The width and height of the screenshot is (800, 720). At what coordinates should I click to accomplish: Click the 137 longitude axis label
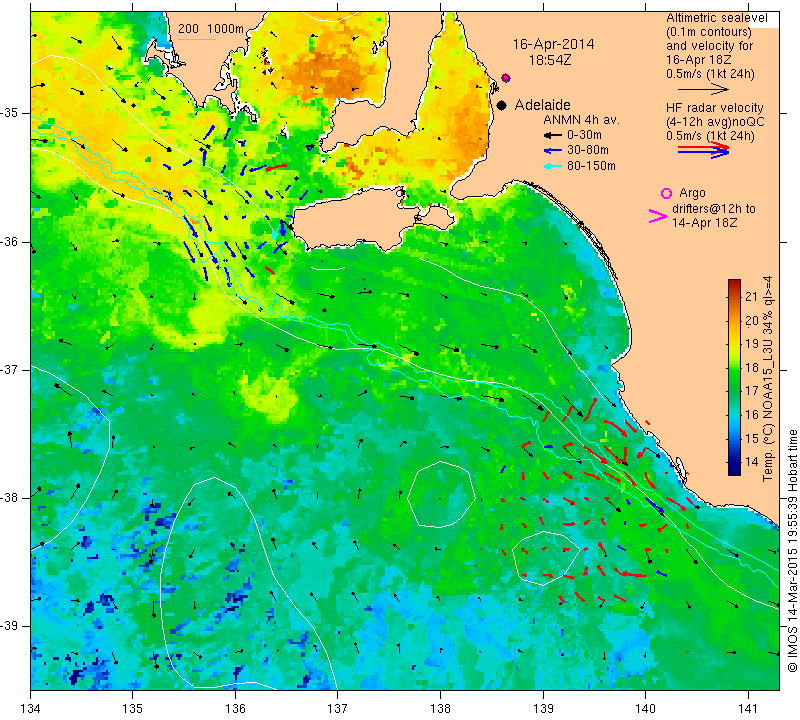click(338, 709)
